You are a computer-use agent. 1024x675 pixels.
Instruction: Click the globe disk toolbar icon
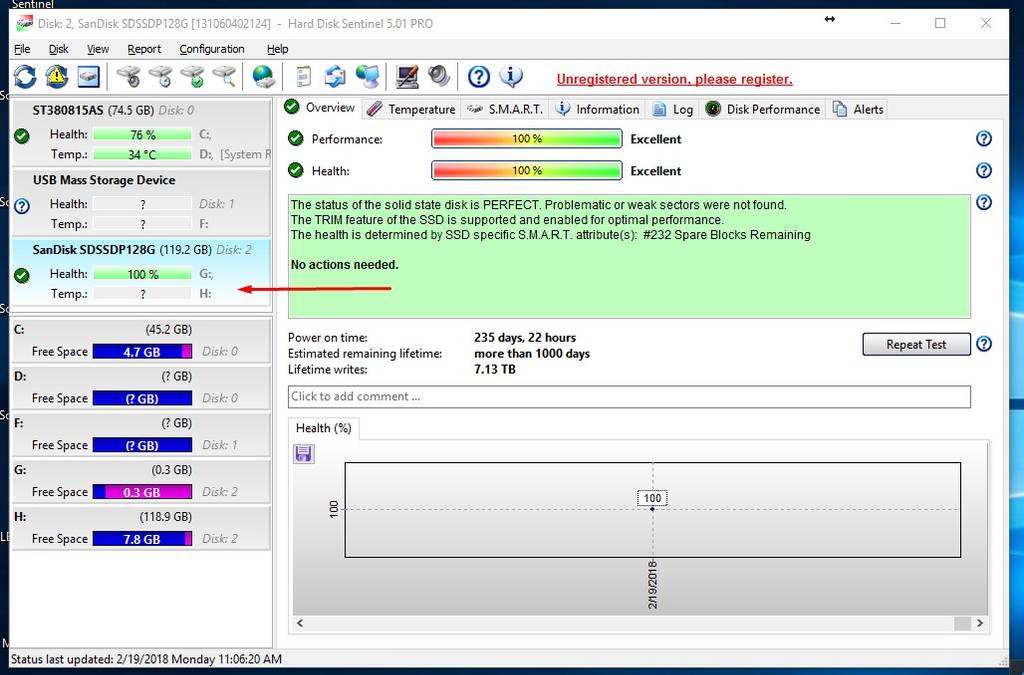click(264, 77)
